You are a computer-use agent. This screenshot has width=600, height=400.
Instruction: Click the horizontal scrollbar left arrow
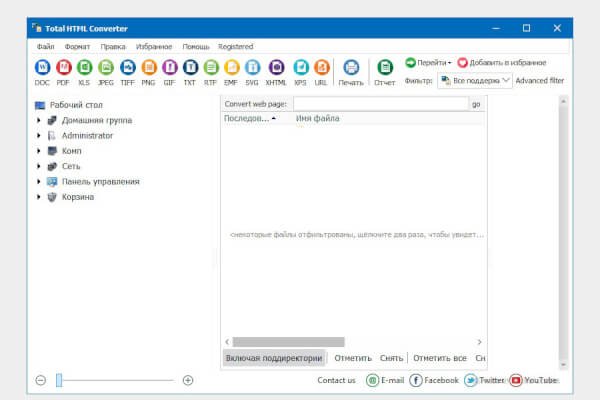point(227,341)
